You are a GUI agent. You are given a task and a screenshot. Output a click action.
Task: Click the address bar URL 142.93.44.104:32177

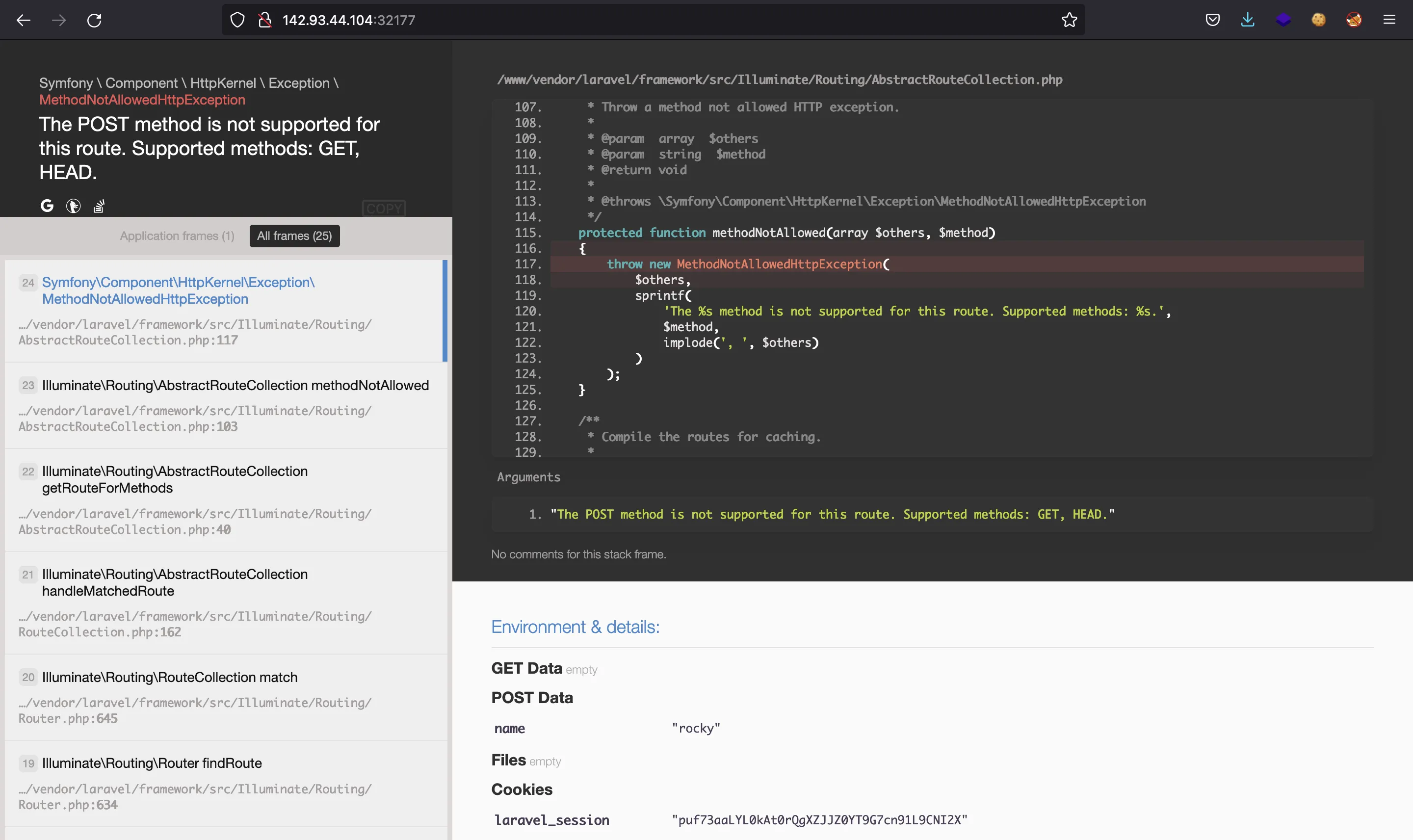point(348,21)
